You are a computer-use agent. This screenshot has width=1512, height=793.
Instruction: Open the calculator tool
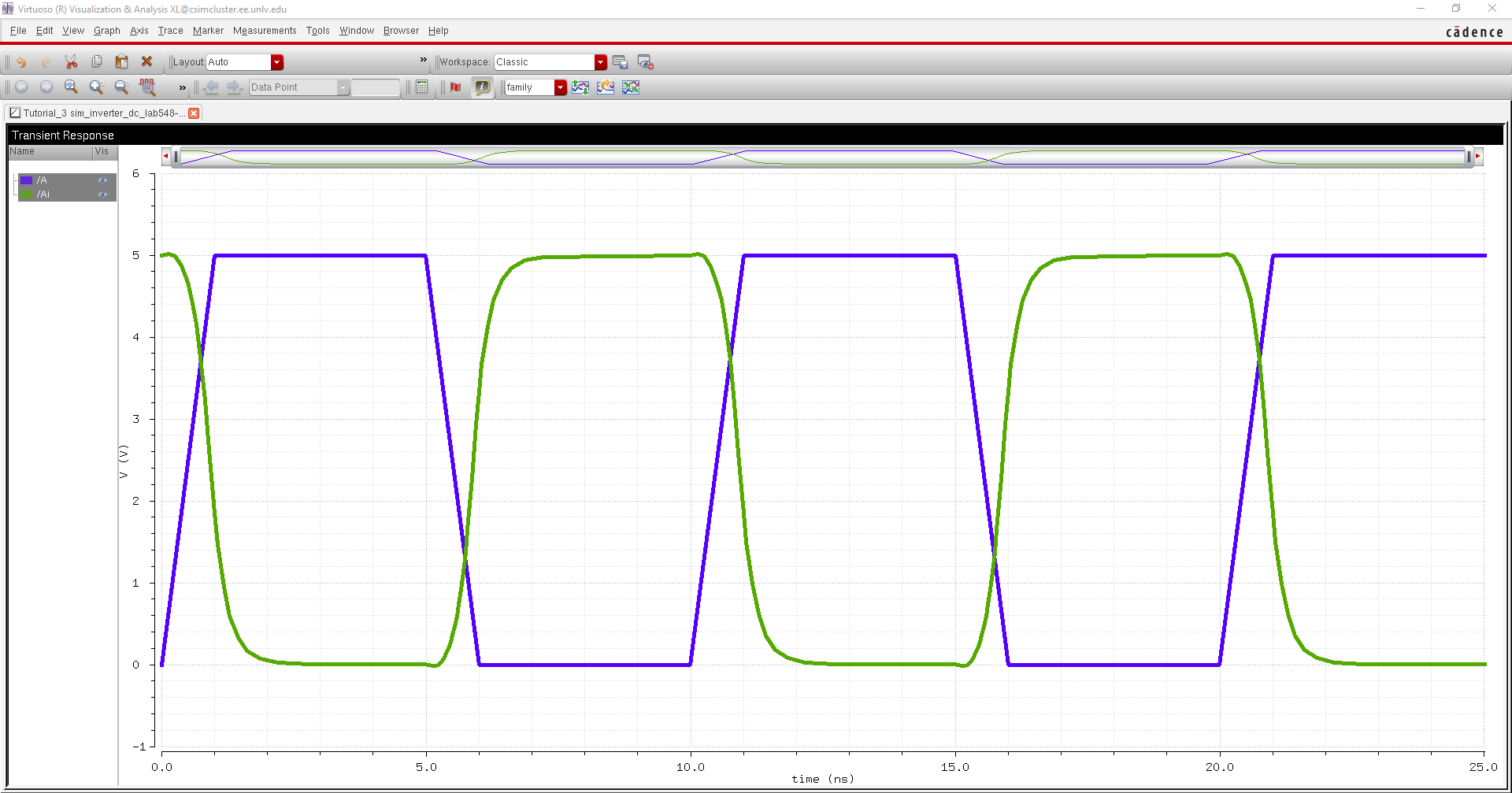tap(422, 87)
